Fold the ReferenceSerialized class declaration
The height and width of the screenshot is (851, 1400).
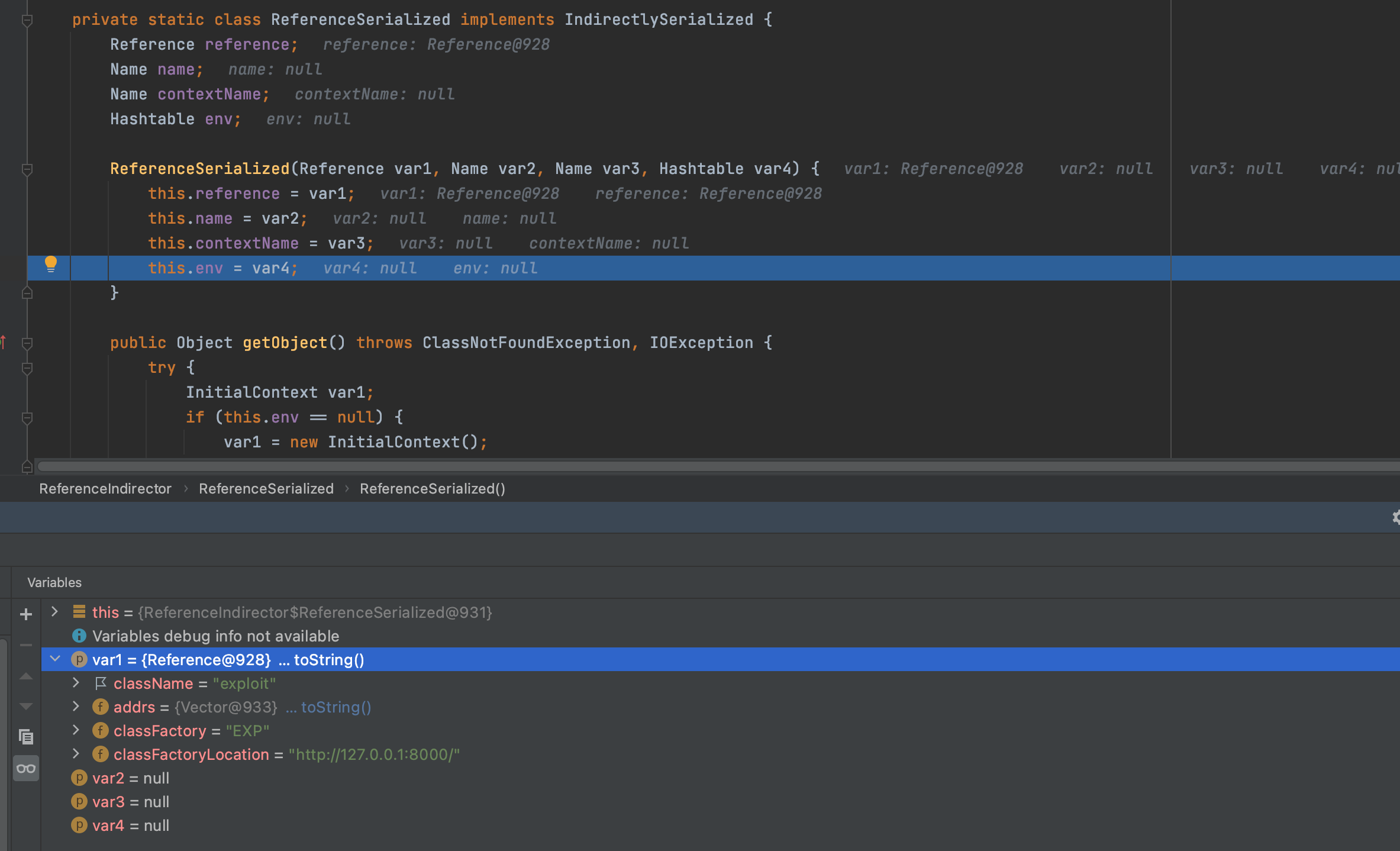click(x=27, y=20)
